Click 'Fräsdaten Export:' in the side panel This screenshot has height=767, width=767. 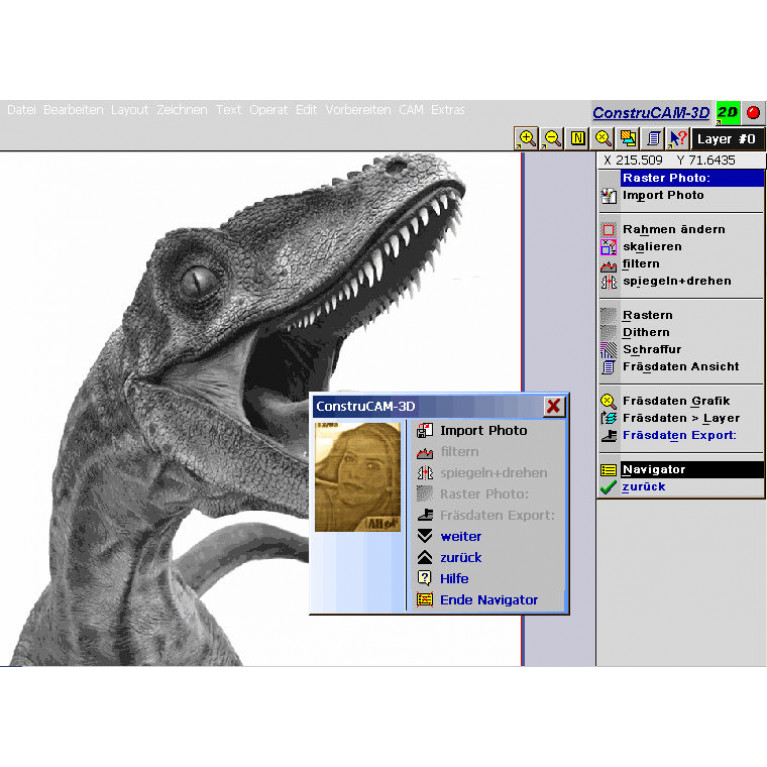tap(679, 435)
